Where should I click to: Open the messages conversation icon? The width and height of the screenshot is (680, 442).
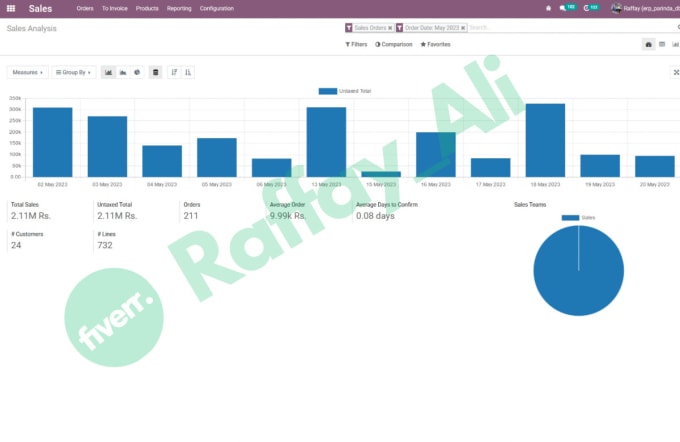[562, 8]
